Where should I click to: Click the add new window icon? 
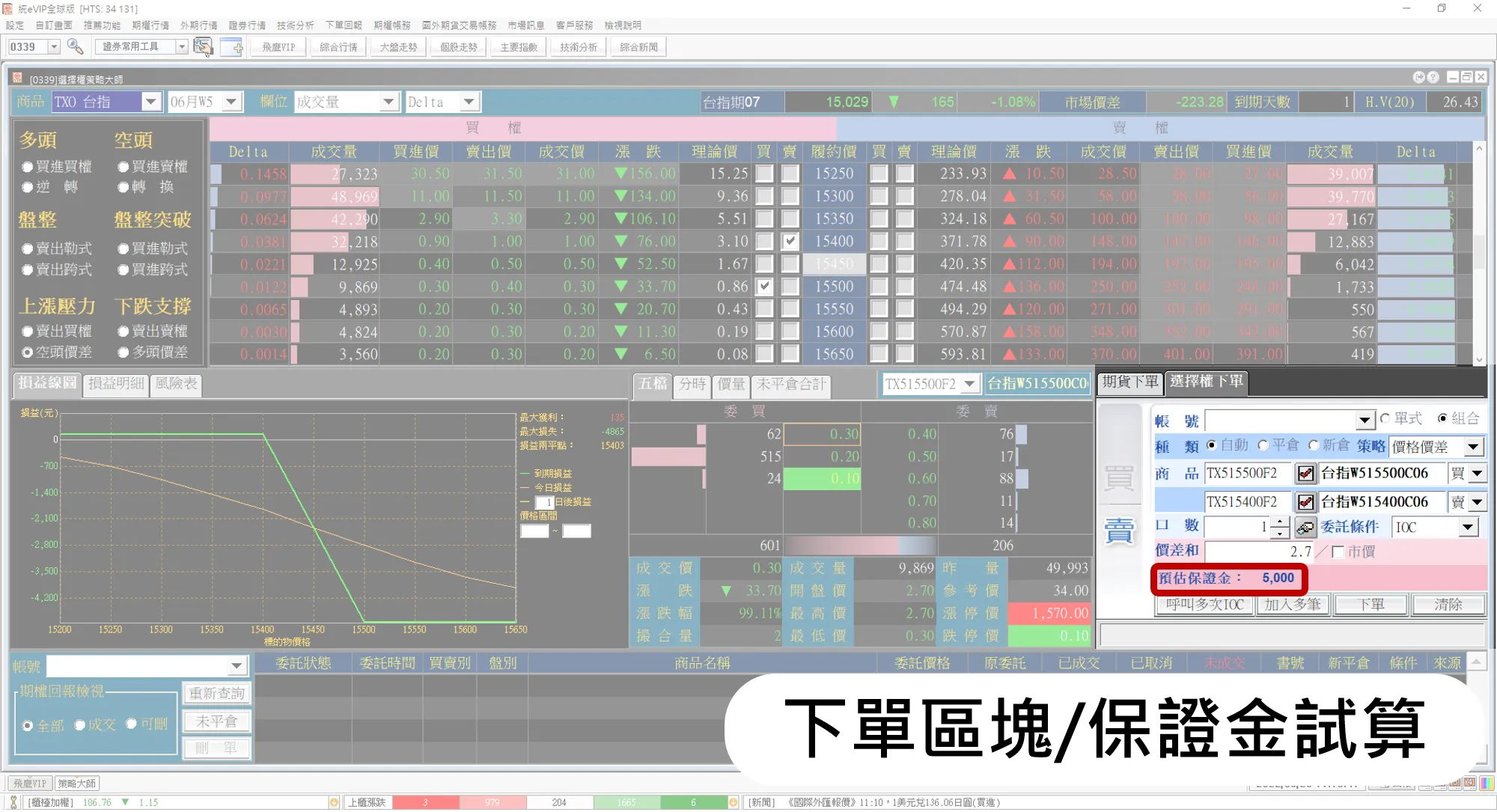click(x=232, y=46)
